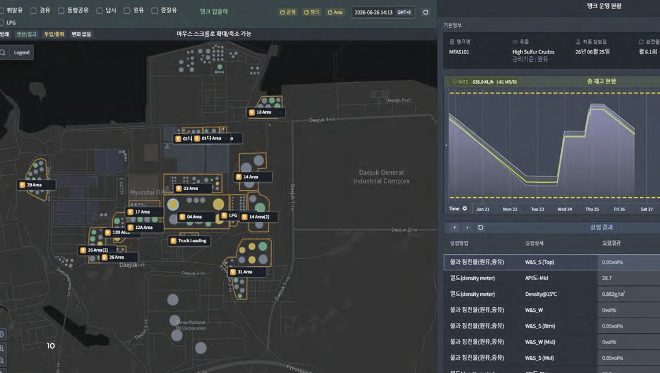Select the W&S_S (Mid) result row
This screenshot has height=373, width=660.
[x=552, y=358]
